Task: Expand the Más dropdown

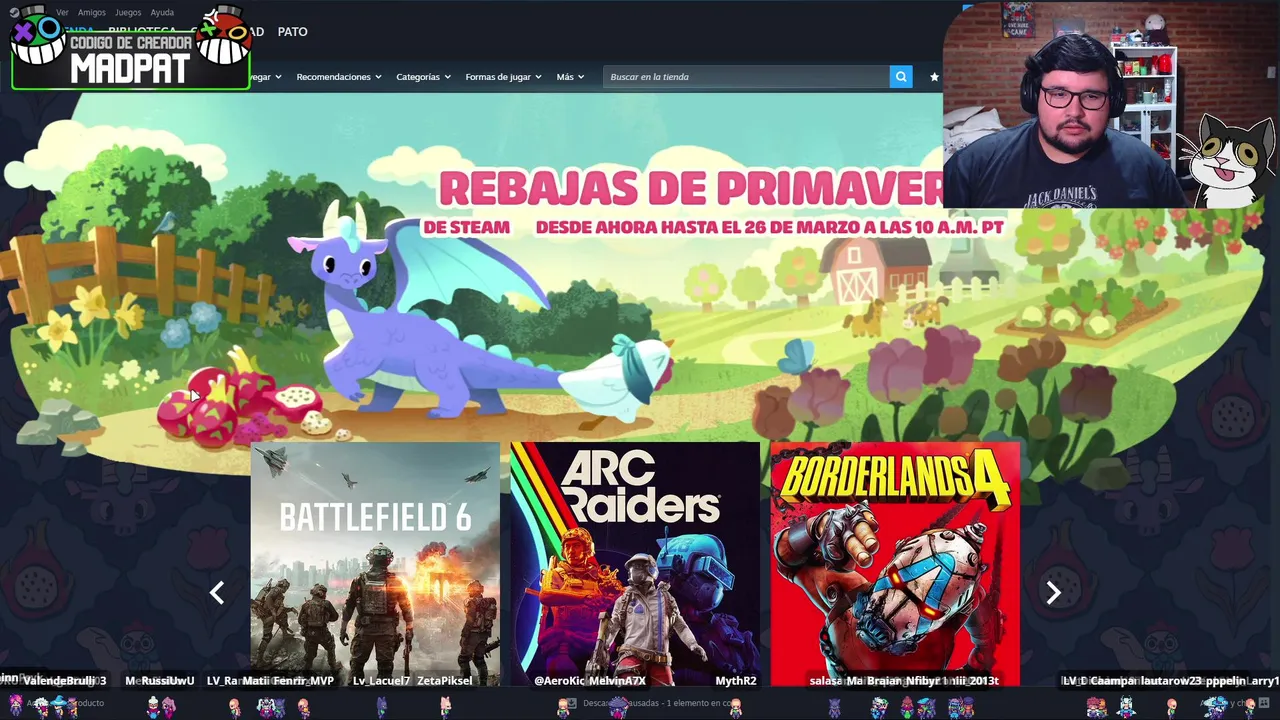Action: point(570,77)
